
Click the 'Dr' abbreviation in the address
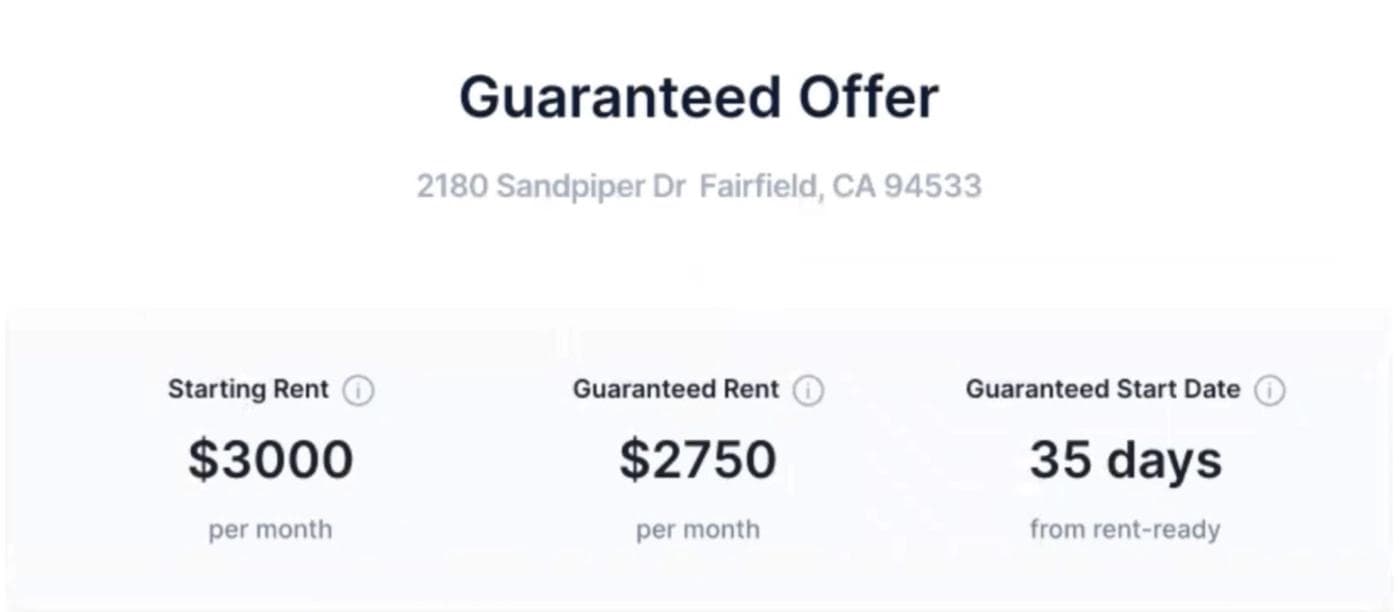point(669,186)
